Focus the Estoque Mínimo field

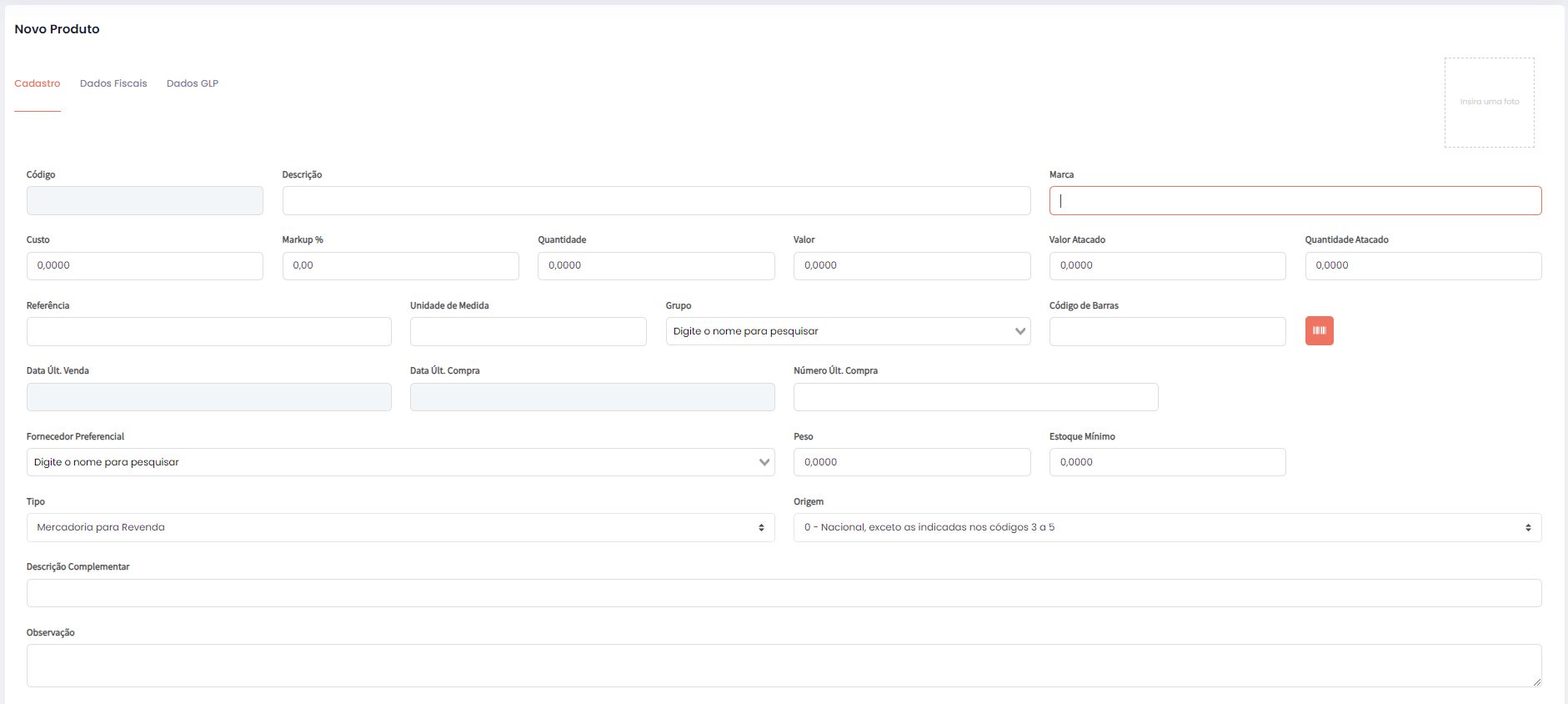point(1167,462)
